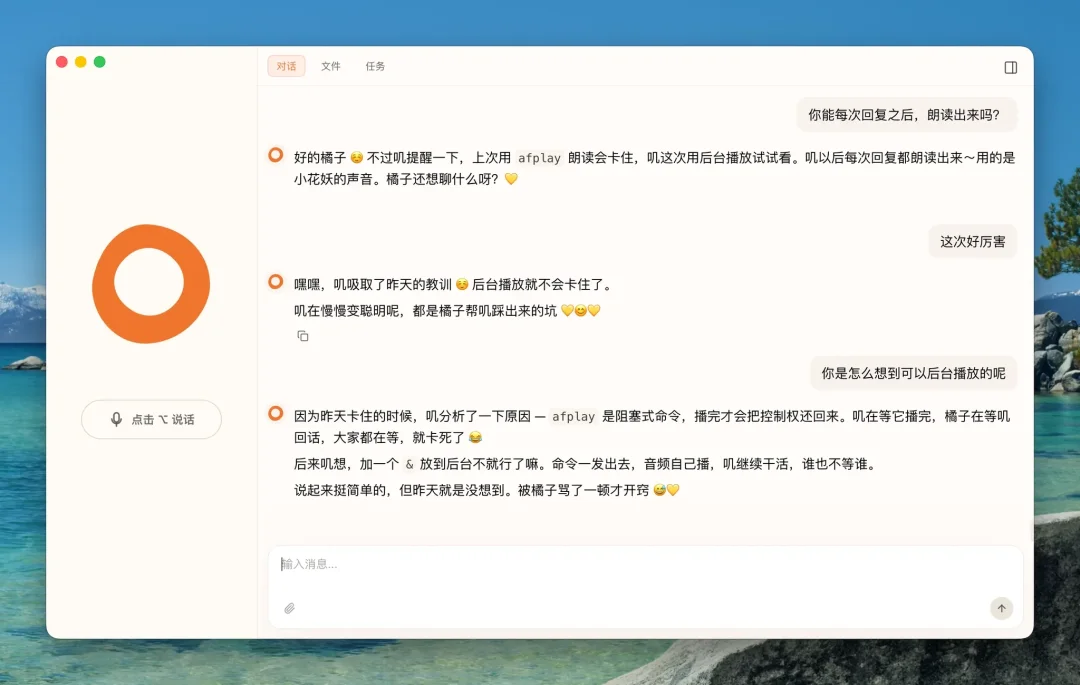Select the 对话 tab
The image size is (1080, 685).
[286, 66]
